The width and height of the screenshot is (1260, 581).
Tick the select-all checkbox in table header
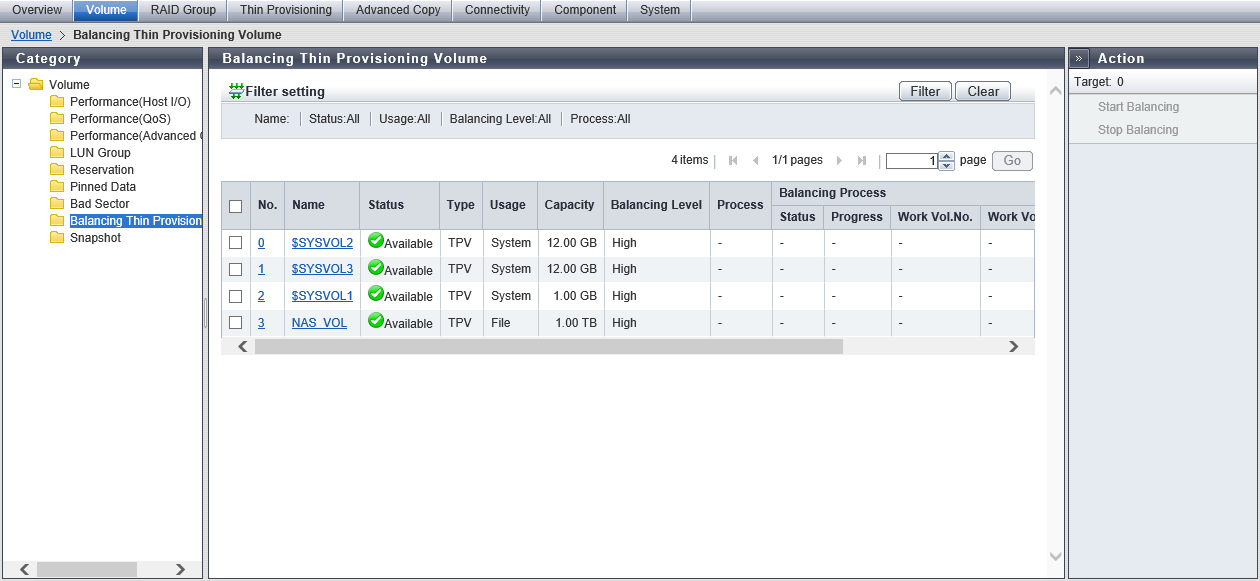[236, 206]
